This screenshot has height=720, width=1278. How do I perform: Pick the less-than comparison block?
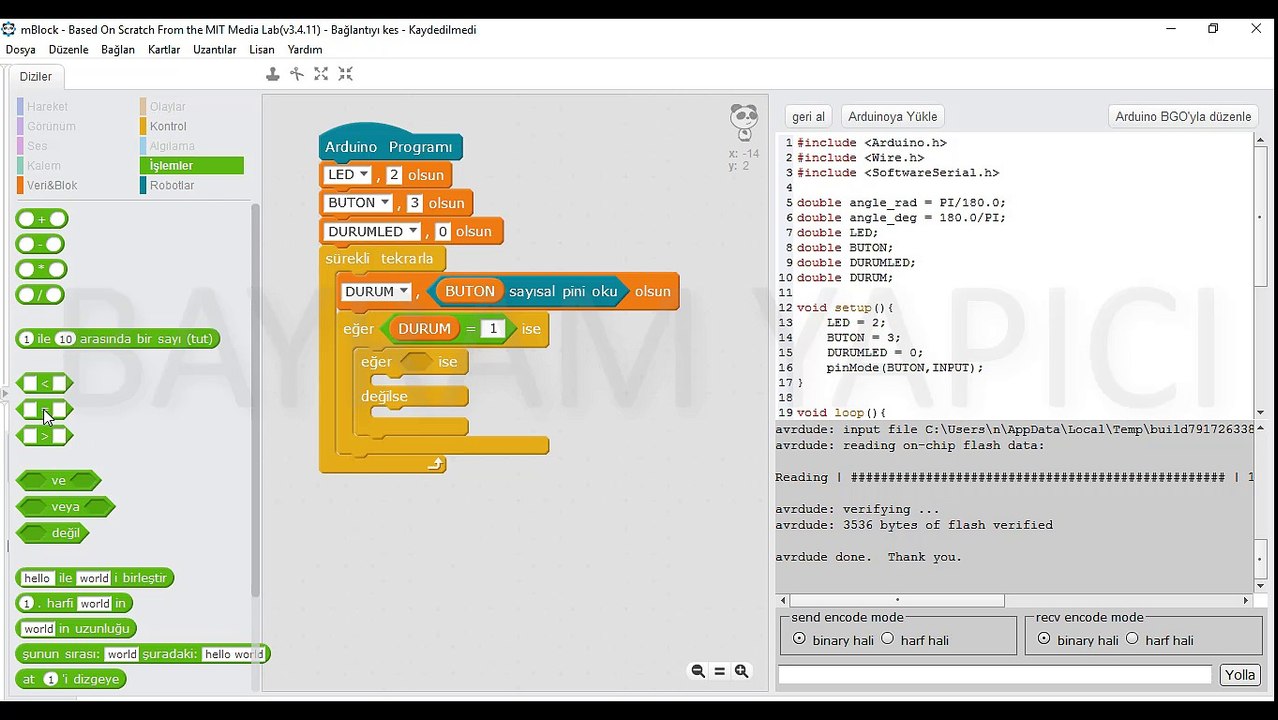(45, 383)
